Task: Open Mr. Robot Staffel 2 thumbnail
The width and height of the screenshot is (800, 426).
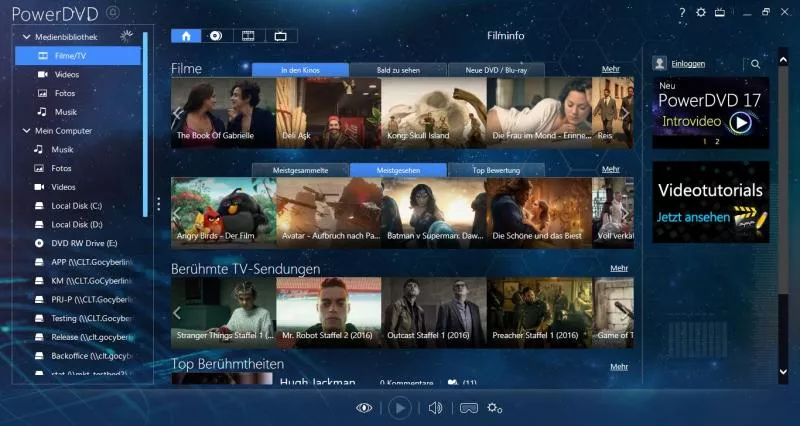Action: click(x=329, y=312)
